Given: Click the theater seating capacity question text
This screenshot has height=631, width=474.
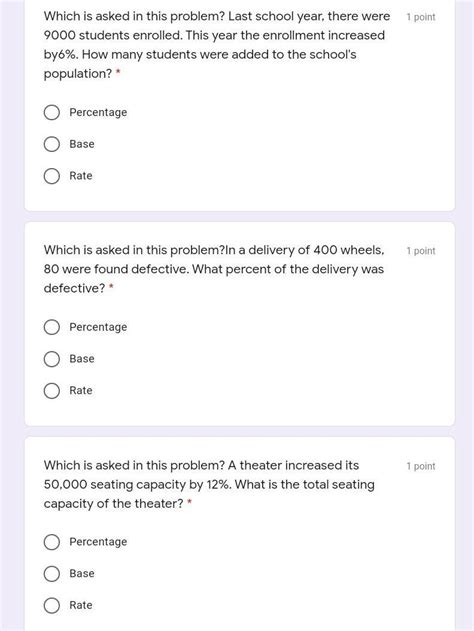Looking at the screenshot, I should (x=209, y=485).
